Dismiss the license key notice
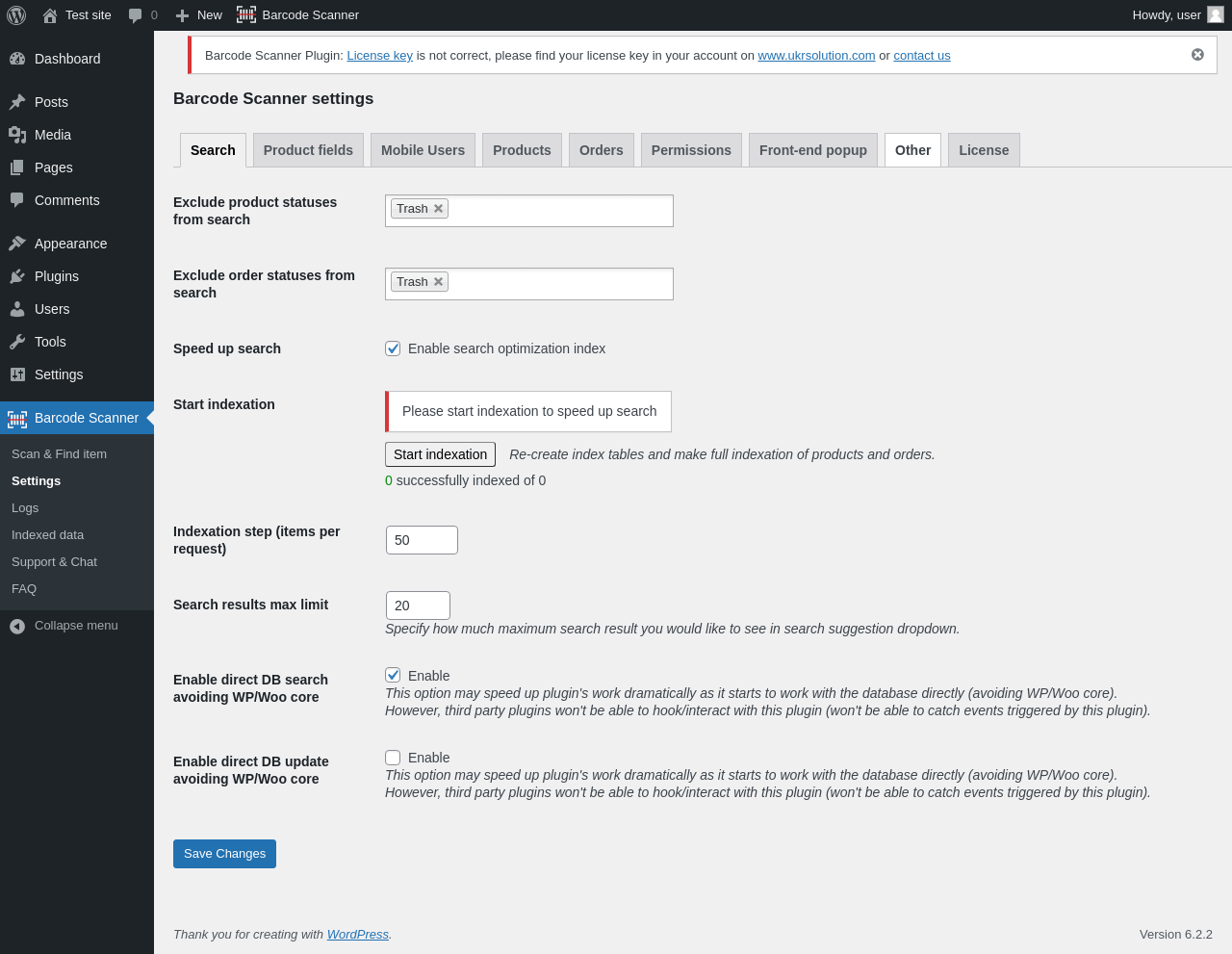The height and width of the screenshot is (954, 1232). coord(1197,55)
